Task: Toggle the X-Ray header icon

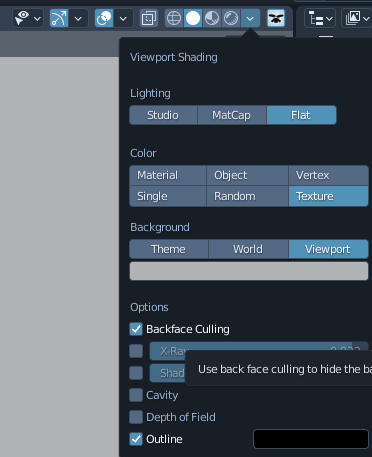Action: pyautogui.click(x=149, y=18)
